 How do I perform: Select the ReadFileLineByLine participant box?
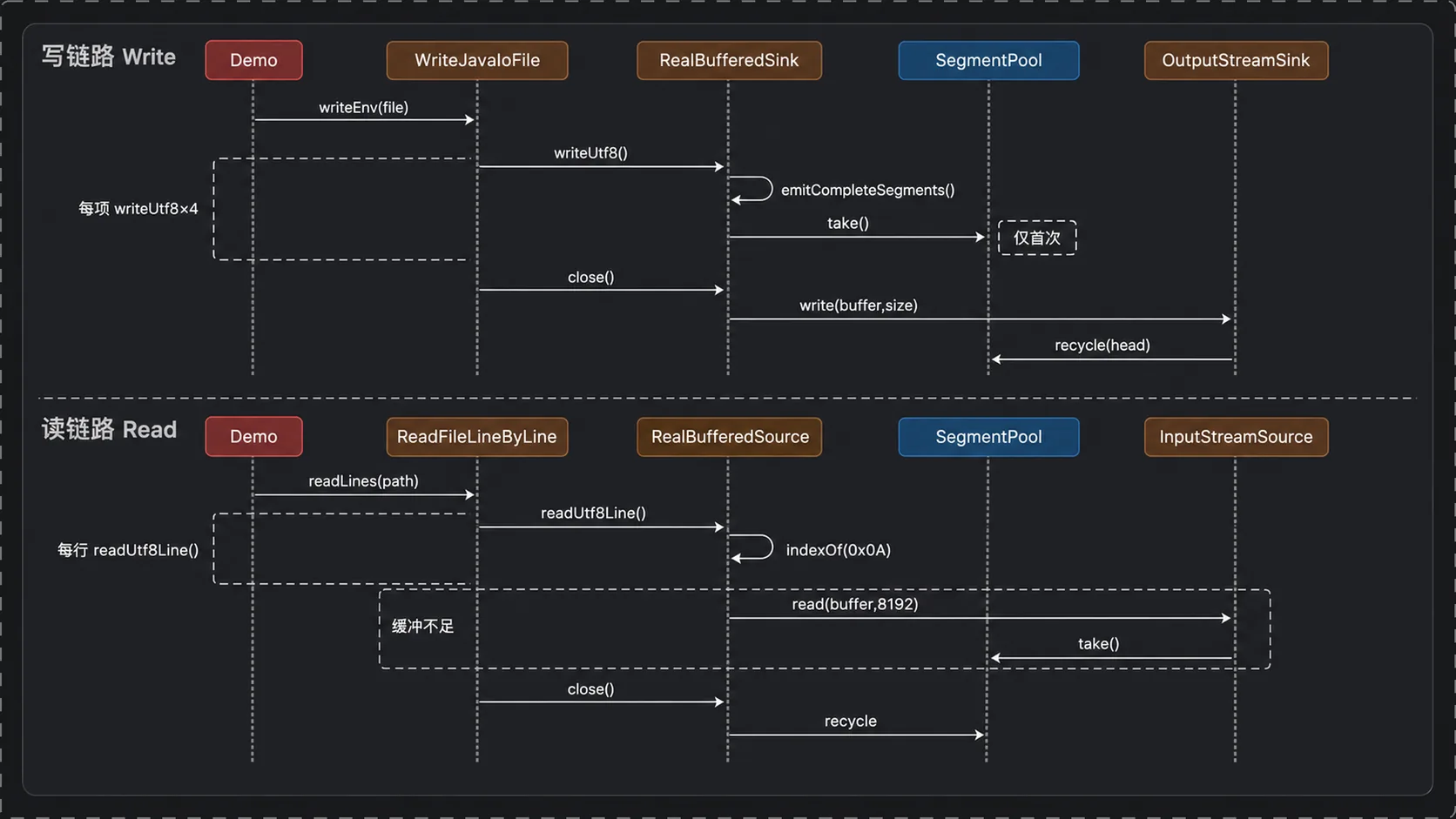tap(477, 436)
